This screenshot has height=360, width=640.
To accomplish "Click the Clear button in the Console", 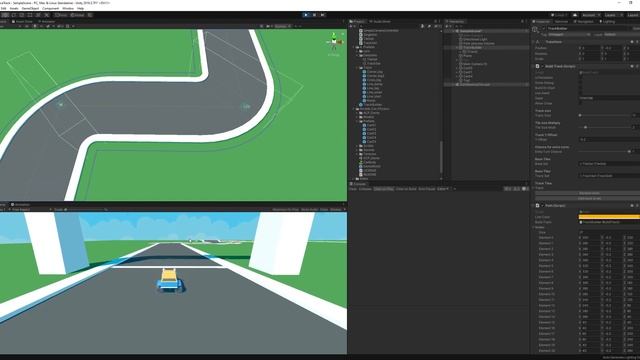I will [353, 189].
